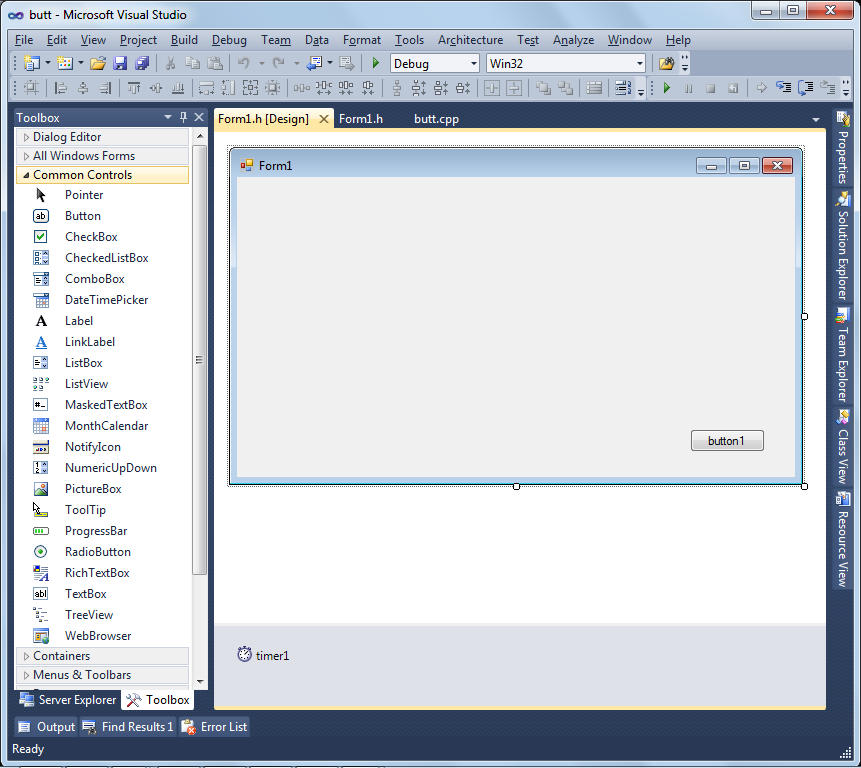Start debugging with the green arrow beside Debug
This screenshot has height=768, width=861.
pos(376,64)
